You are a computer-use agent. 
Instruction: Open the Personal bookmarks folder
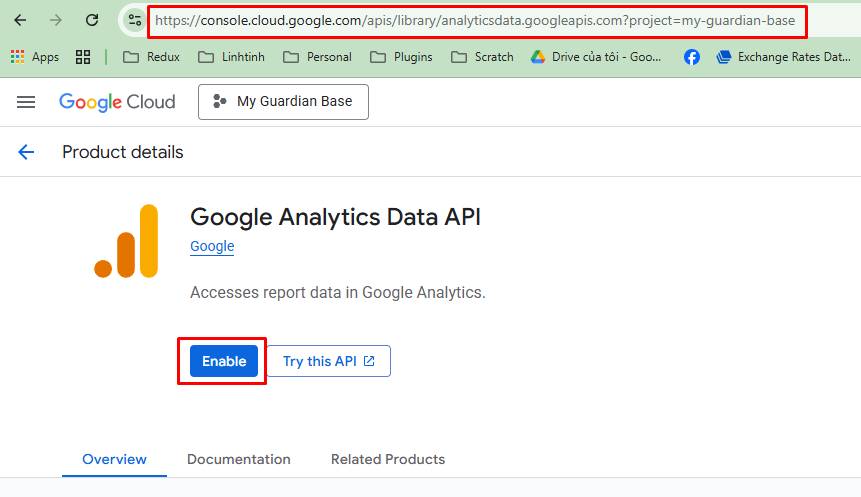point(317,57)
